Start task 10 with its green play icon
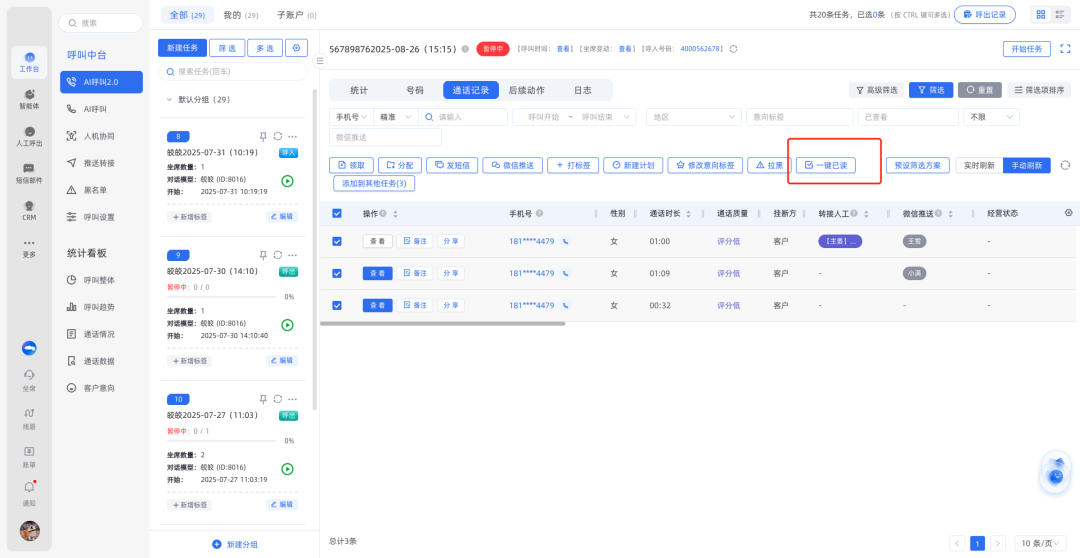The image size is (1080, 558). tap(287, 468)
